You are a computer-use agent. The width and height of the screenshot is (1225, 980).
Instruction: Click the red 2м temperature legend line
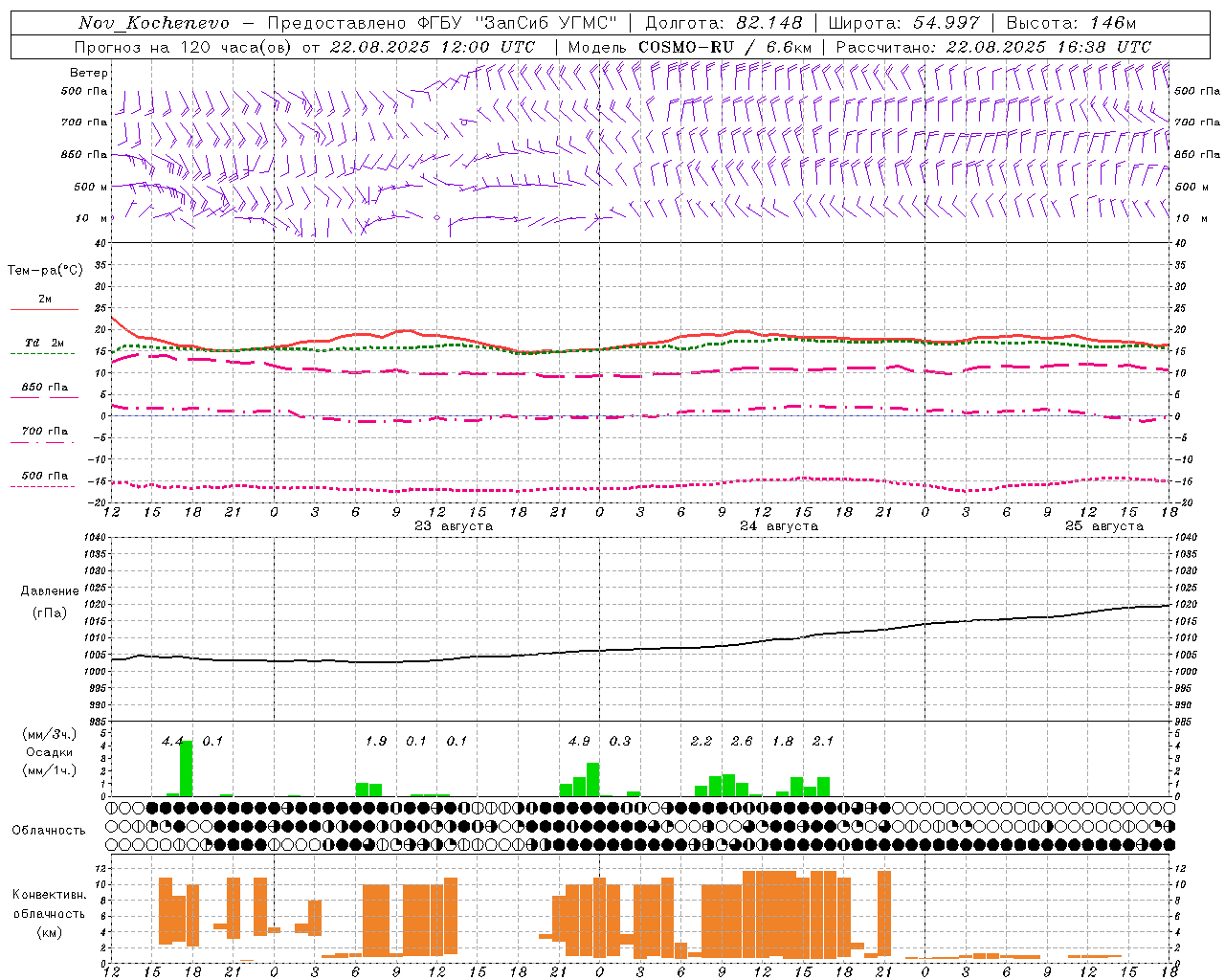(44, 310)
